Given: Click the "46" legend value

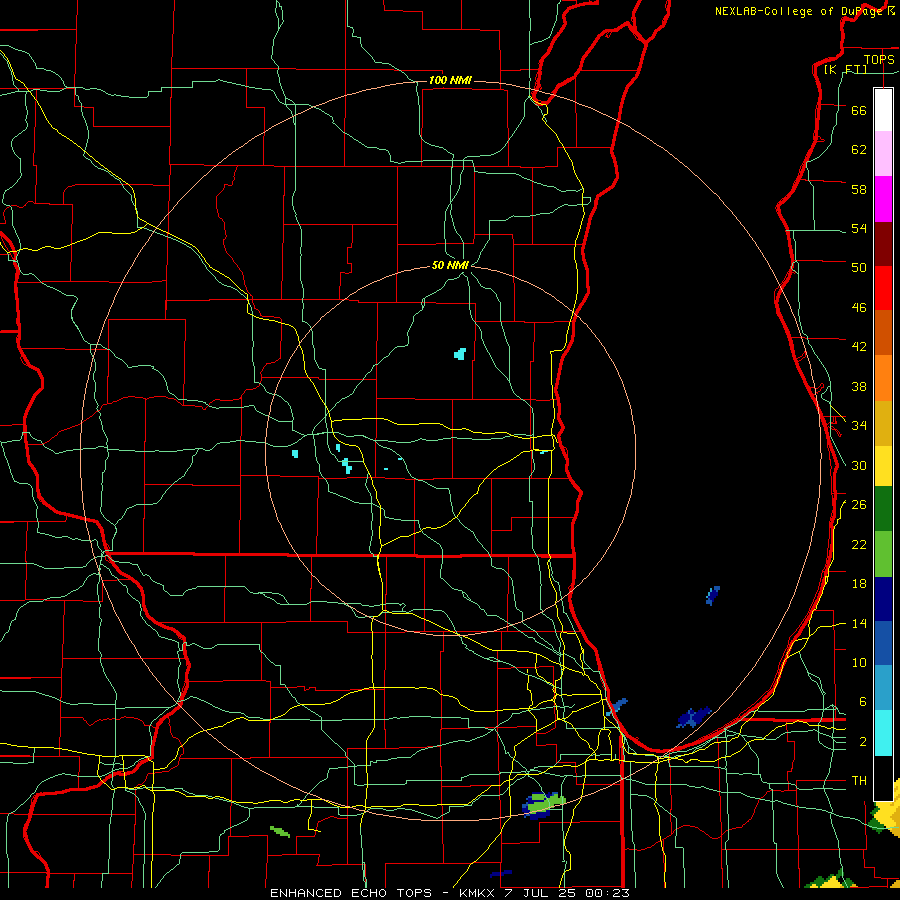Looking at the screenshot, I should click(x=859, y=308).
